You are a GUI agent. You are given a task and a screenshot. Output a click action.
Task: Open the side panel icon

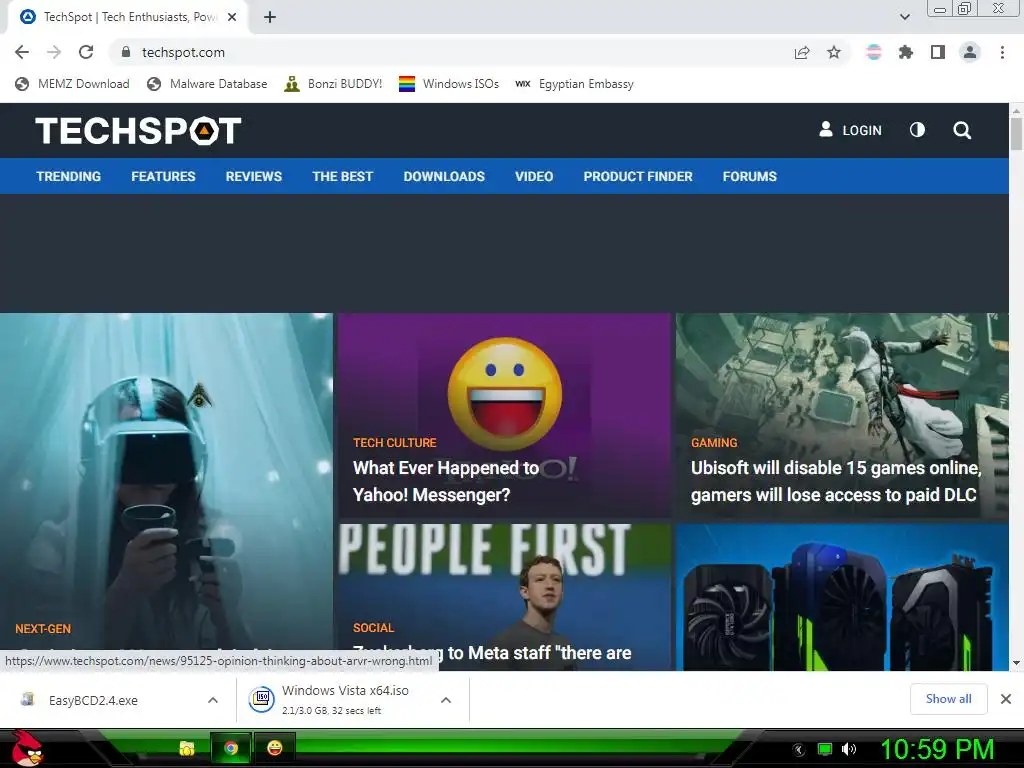coord(938,52)
